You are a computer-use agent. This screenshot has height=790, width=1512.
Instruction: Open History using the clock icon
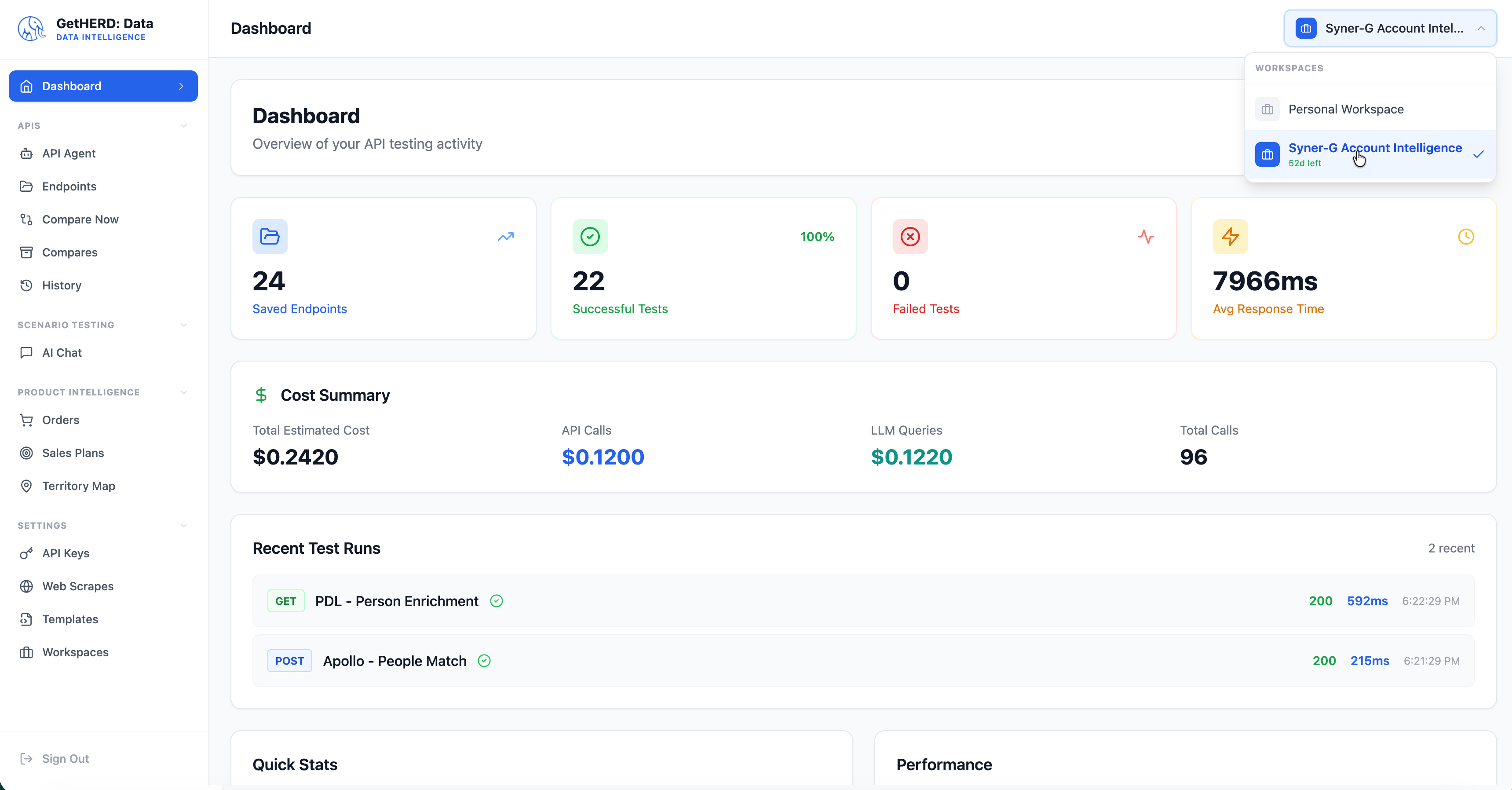pos(27,286)
